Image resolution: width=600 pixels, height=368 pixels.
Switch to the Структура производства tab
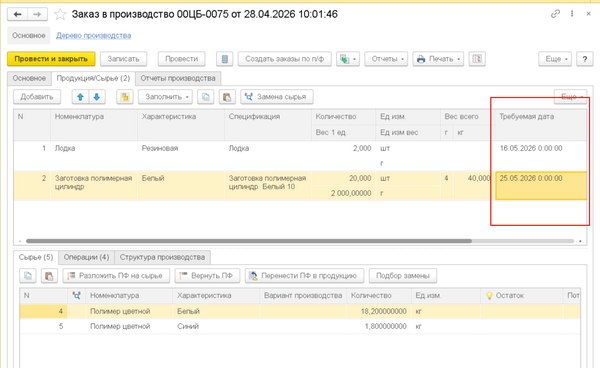(162, 257)
